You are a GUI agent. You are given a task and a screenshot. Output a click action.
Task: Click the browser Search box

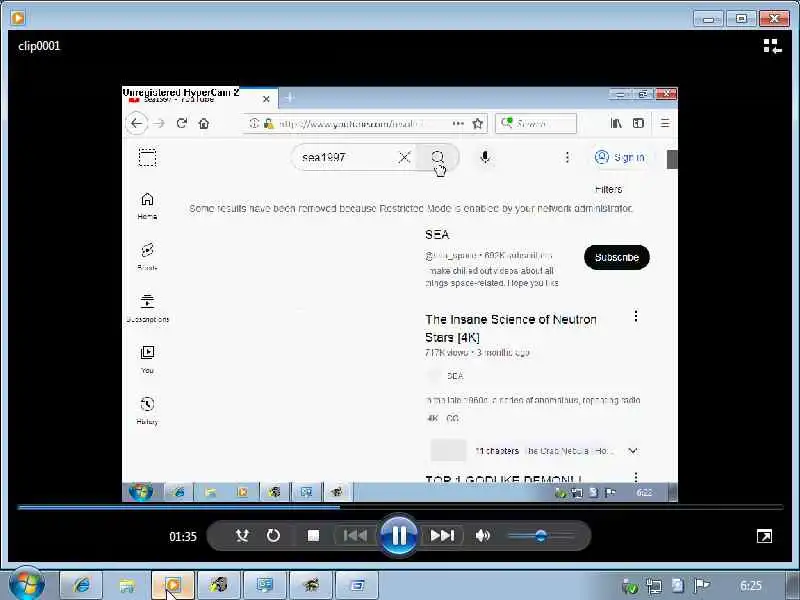tap(536, 123)
